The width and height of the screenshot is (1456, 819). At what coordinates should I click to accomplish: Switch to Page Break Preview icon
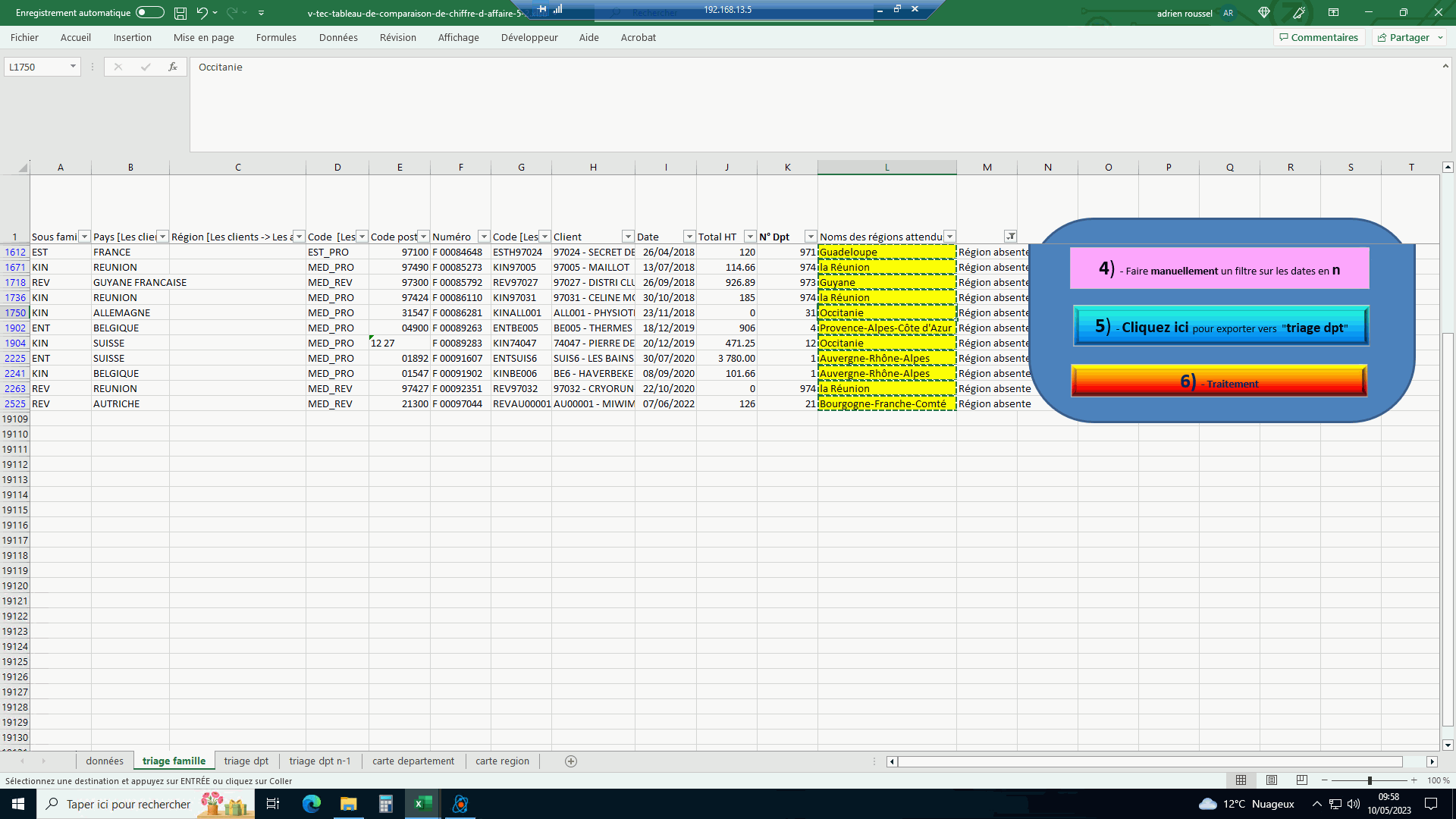[x=1302, y=780]
